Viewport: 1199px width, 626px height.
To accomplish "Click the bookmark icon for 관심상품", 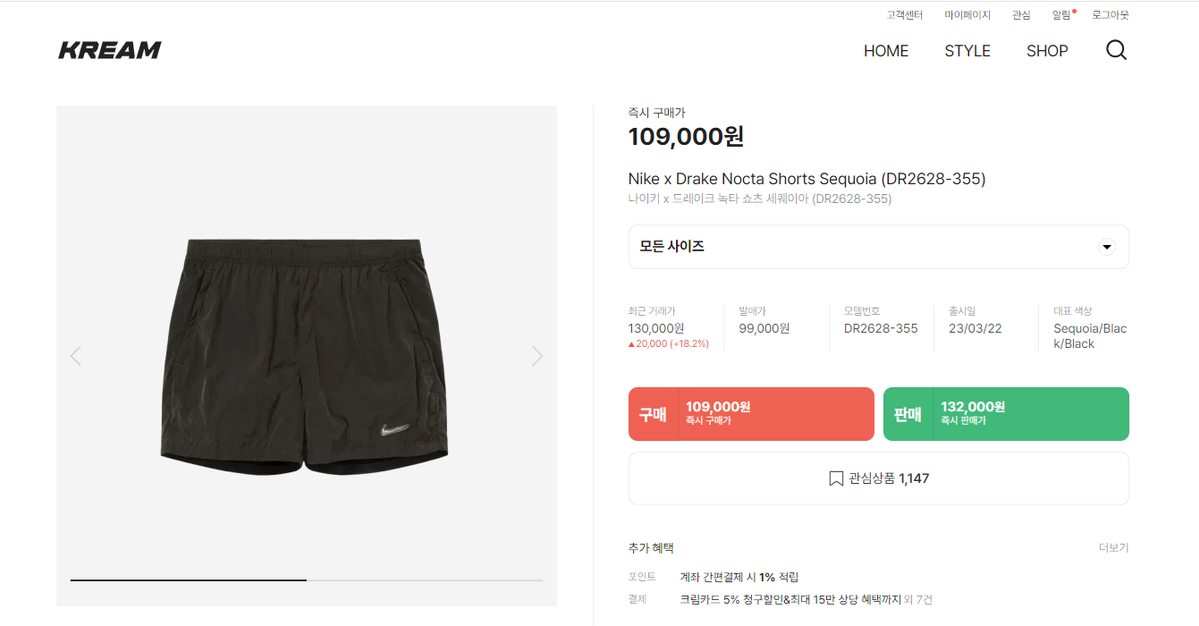I will 836,478.
